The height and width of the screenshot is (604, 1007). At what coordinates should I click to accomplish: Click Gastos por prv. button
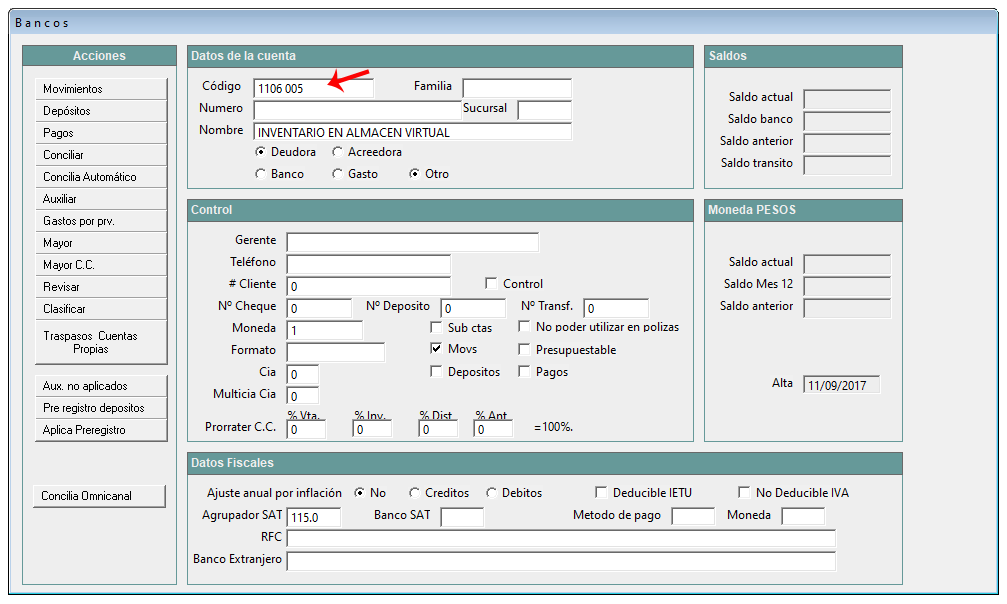101,220
